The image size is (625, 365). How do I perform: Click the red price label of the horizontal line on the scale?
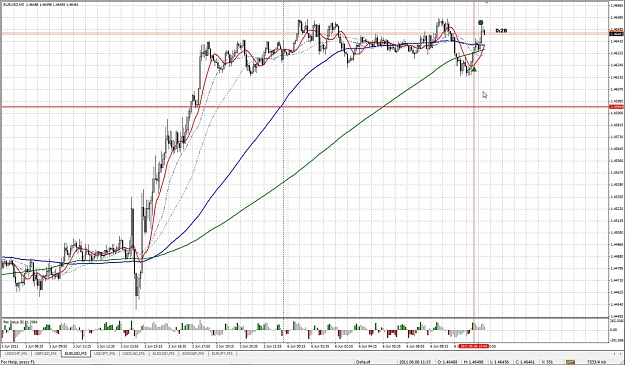617,107
